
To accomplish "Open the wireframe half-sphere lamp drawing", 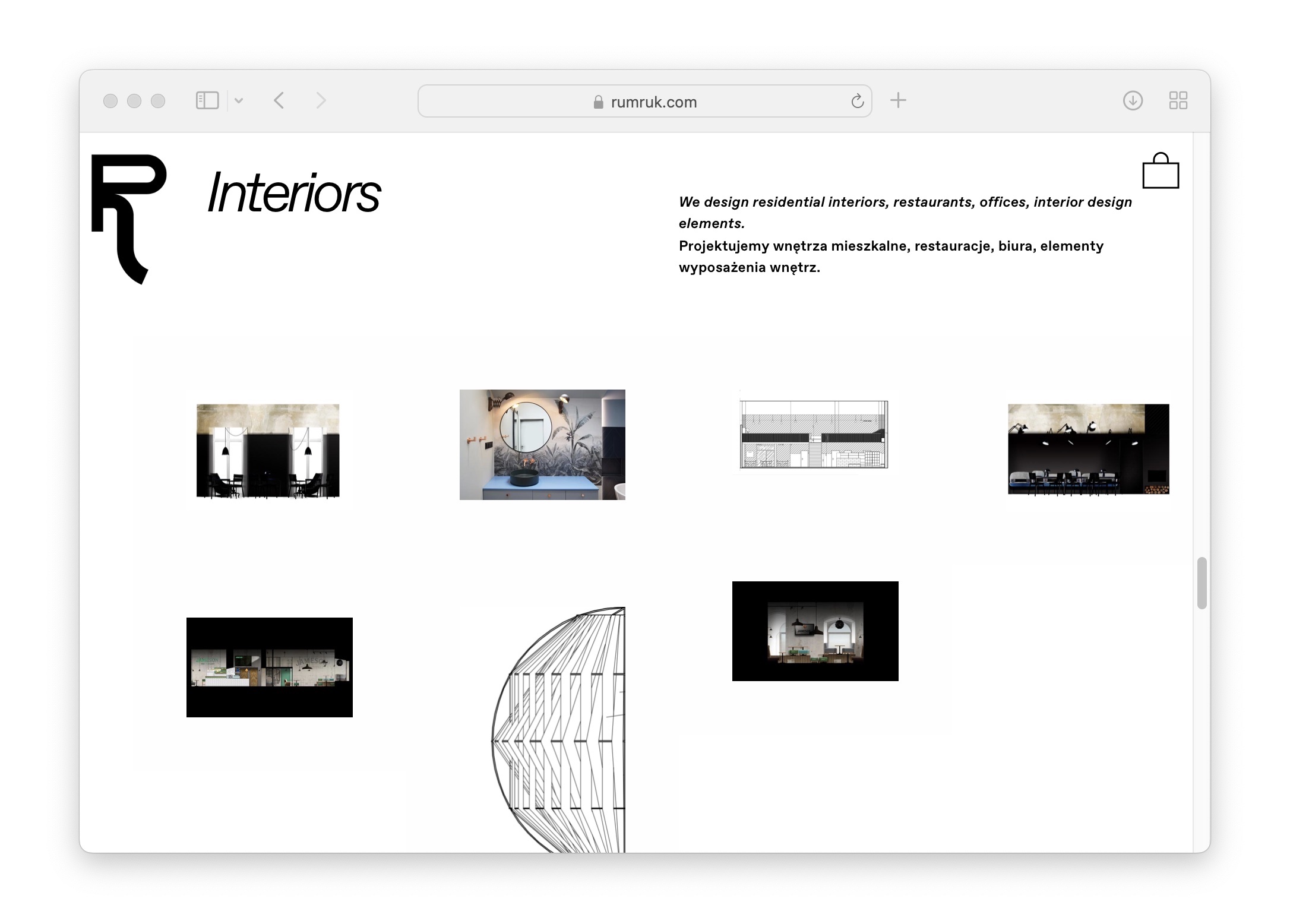I will click(558, 729).
